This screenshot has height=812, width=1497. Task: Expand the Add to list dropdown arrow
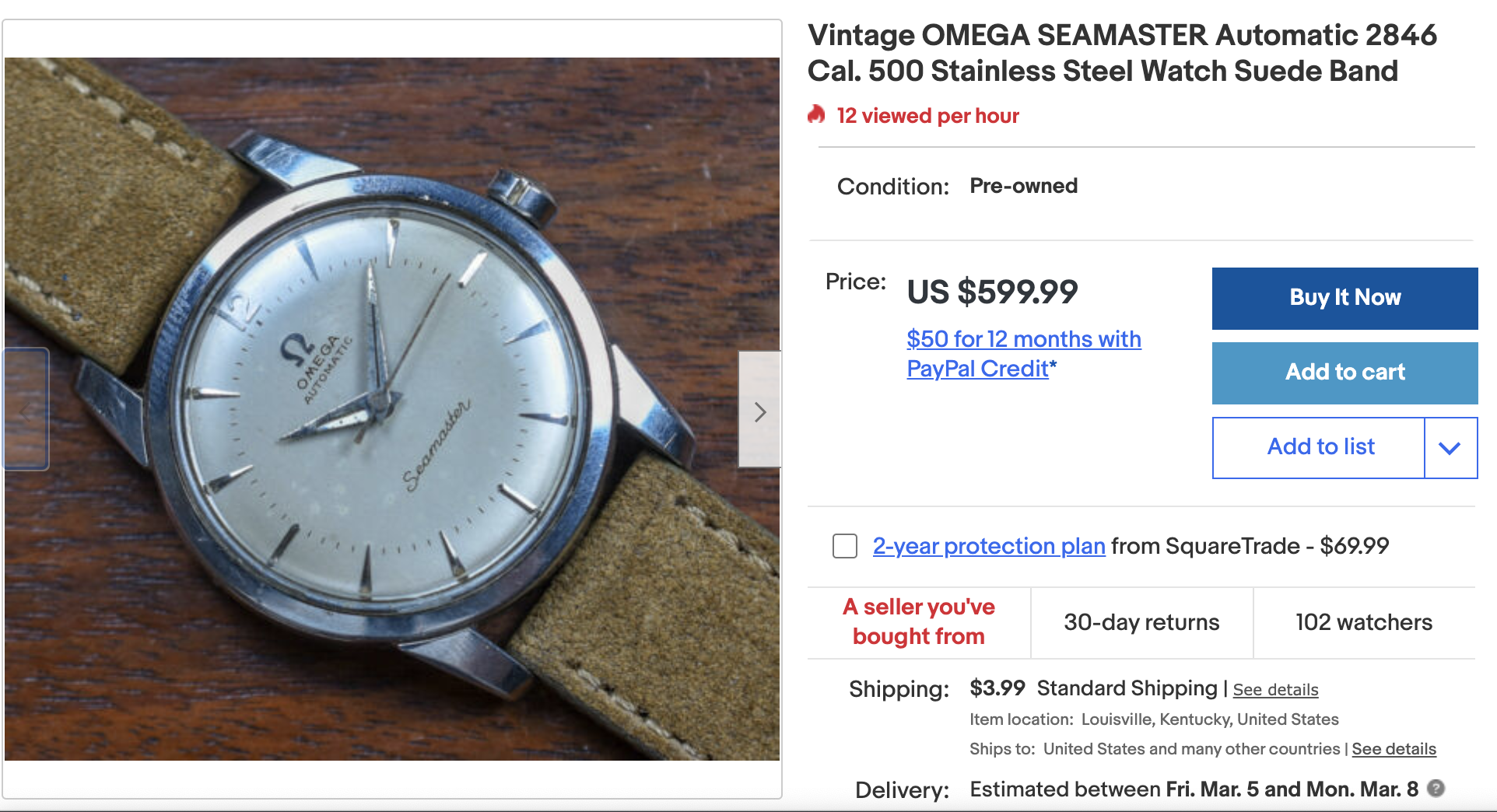click(1450, 448)
